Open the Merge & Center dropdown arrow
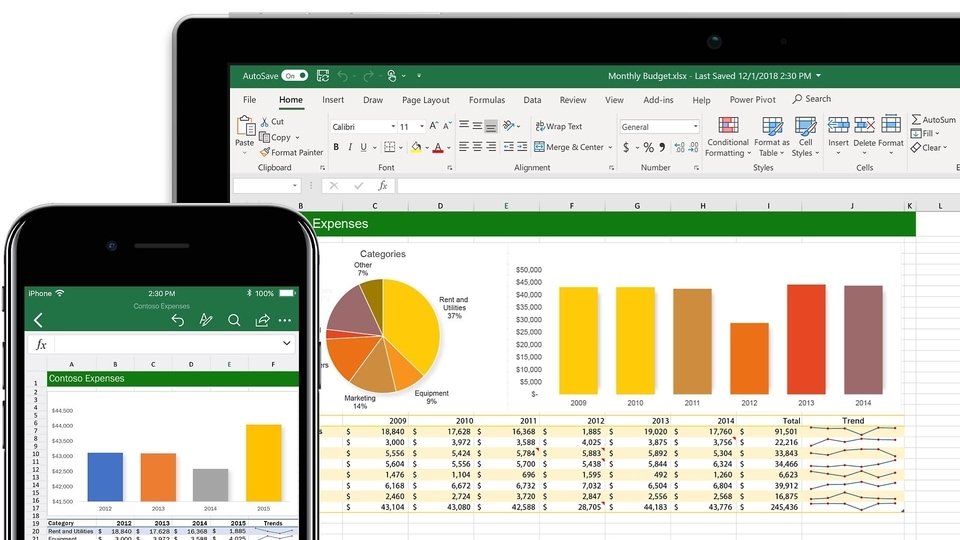 tap(610, 148)
